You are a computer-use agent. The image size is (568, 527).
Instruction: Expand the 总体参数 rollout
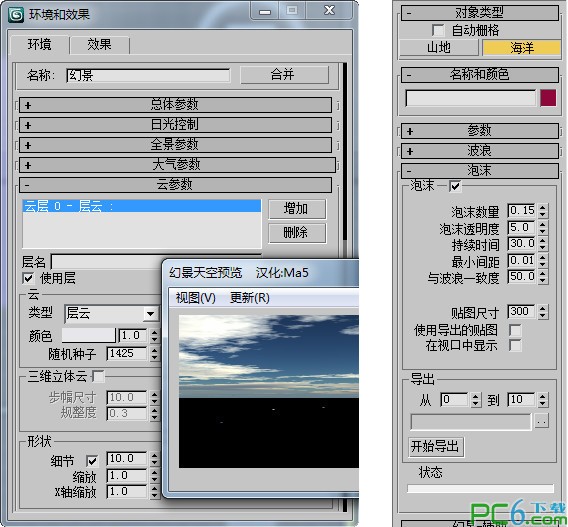click(175, 105)
